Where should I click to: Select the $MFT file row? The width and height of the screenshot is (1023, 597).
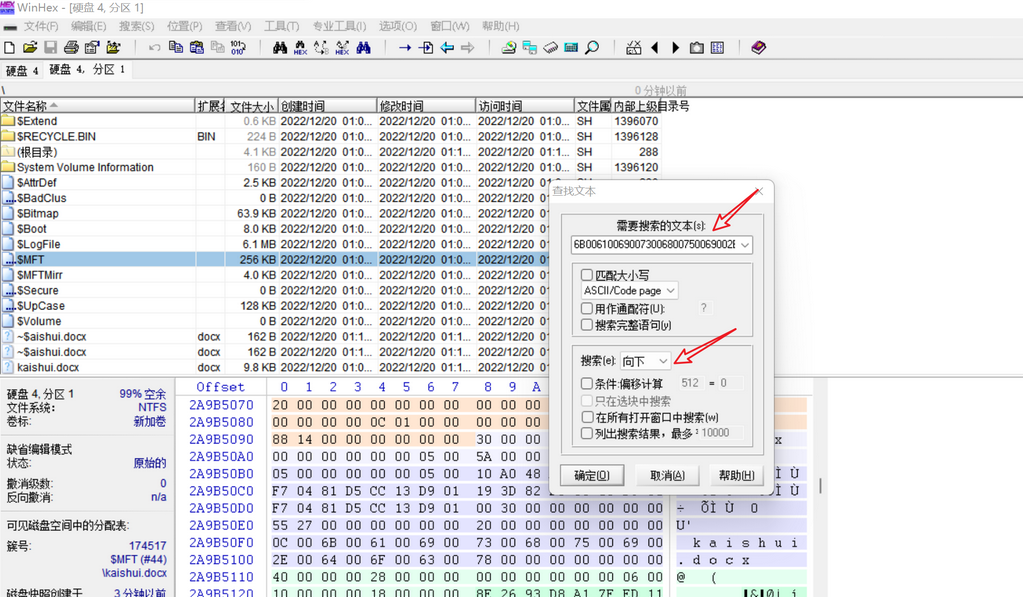coord(274,260)
